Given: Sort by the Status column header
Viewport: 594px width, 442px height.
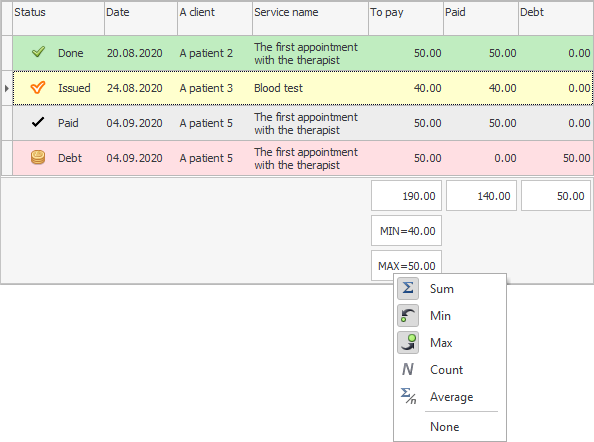Looking at the screenshot, I should tap(58, 19).
